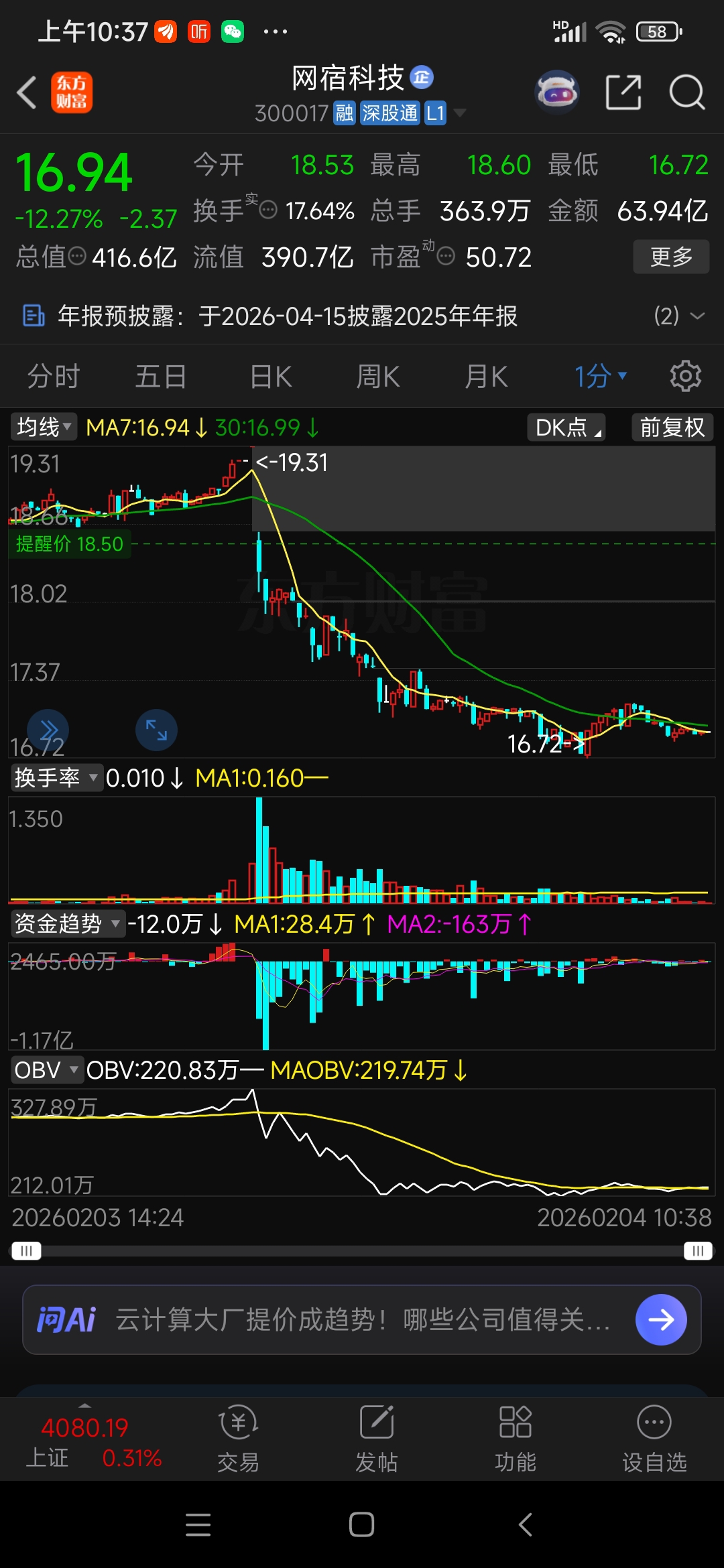Tap stock code 300017
Image resolution: width=724 pixels, height=1568 pixels.
click(292, 113)
